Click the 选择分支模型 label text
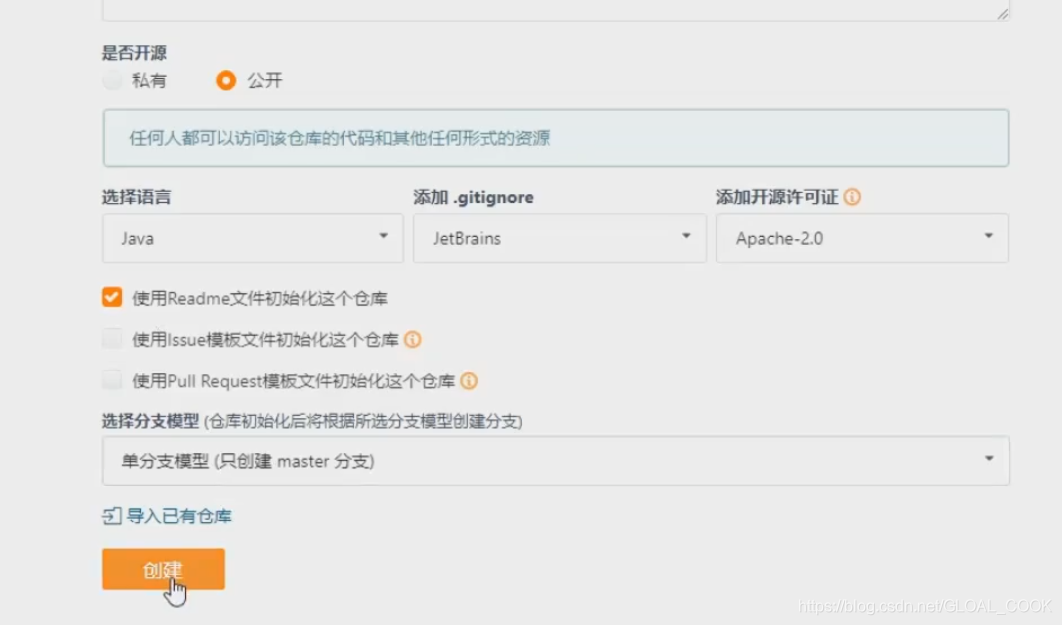The width and height of the screenshot is (1062, 625). [150, 421]
